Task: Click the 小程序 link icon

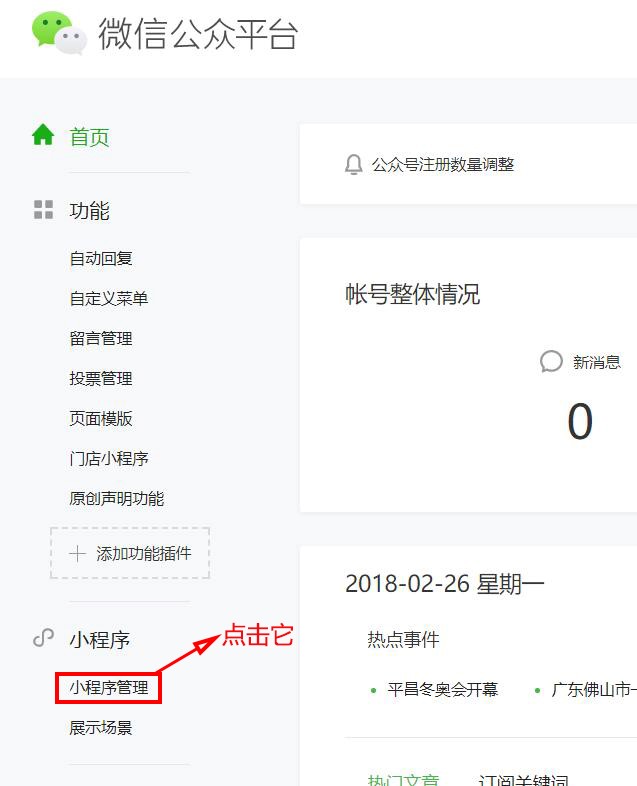Action: click(43, 638)
